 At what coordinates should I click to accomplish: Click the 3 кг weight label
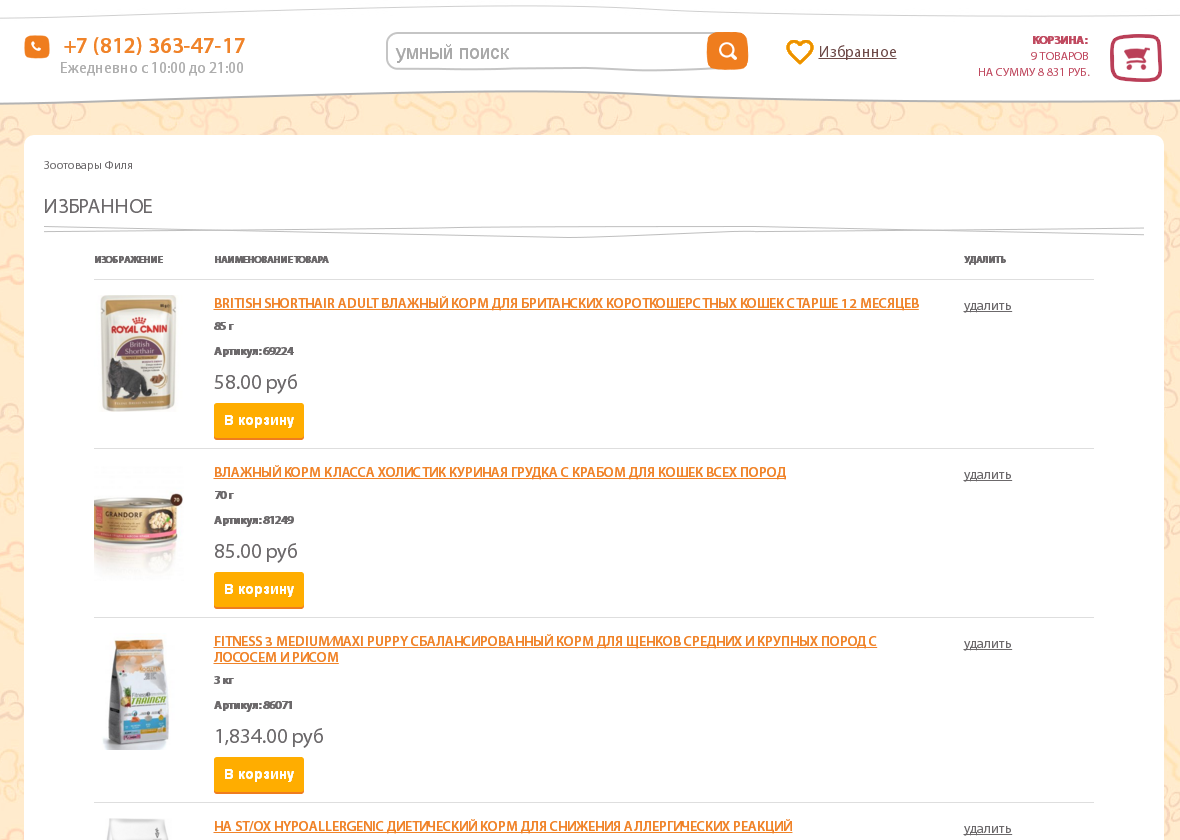tap(224, 680)
